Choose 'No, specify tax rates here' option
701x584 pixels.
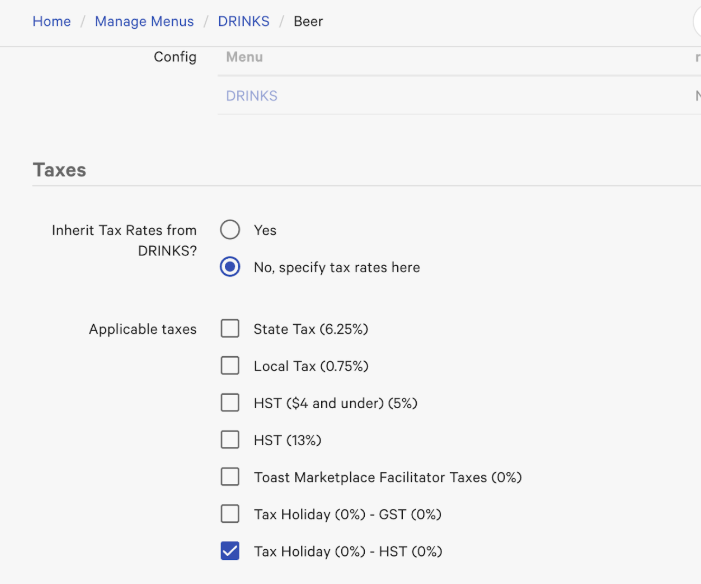pyautogui.click(x=230, y=267)
